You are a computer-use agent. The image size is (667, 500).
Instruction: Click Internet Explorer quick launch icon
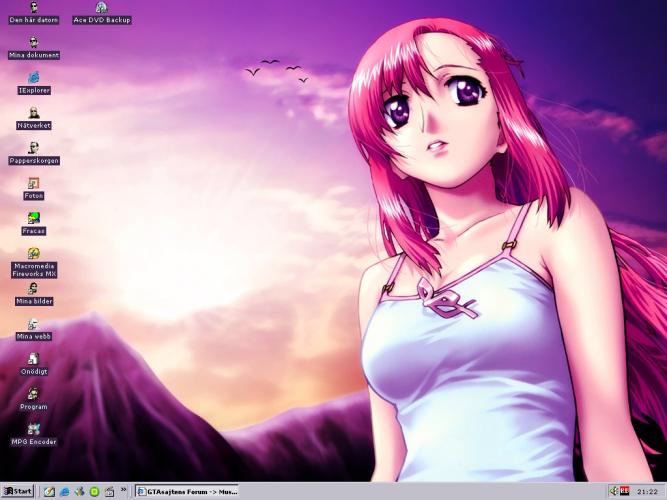(64, 492)
